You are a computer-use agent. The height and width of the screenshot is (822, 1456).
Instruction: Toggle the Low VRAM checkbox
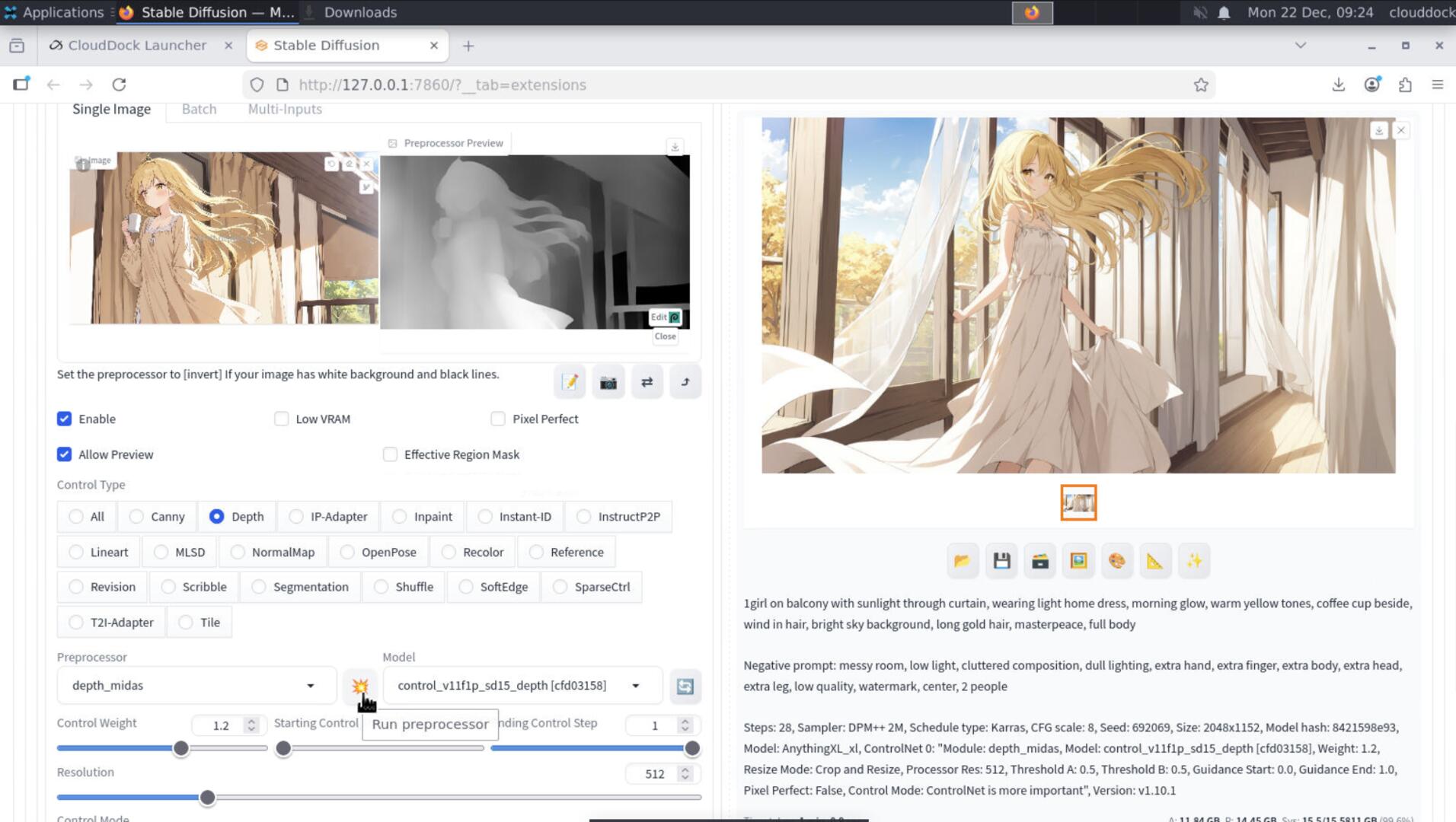pyautogui.click(x=282, y=419)
